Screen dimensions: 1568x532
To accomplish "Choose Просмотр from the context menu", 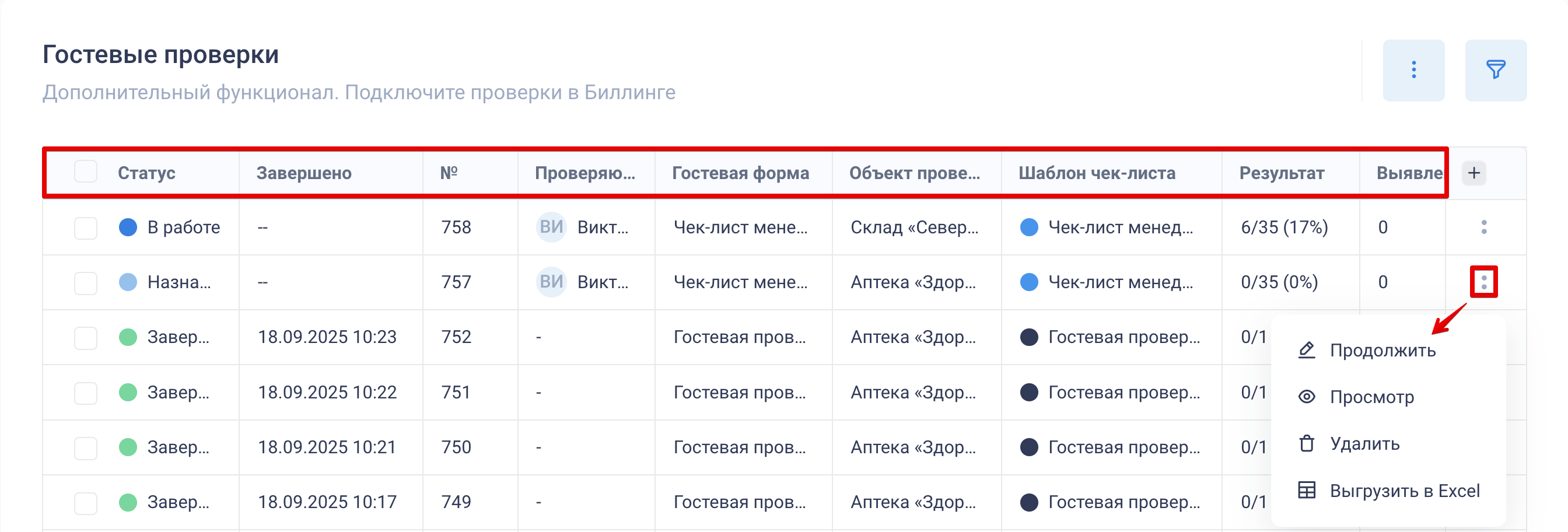I will tap(1371, 397).
